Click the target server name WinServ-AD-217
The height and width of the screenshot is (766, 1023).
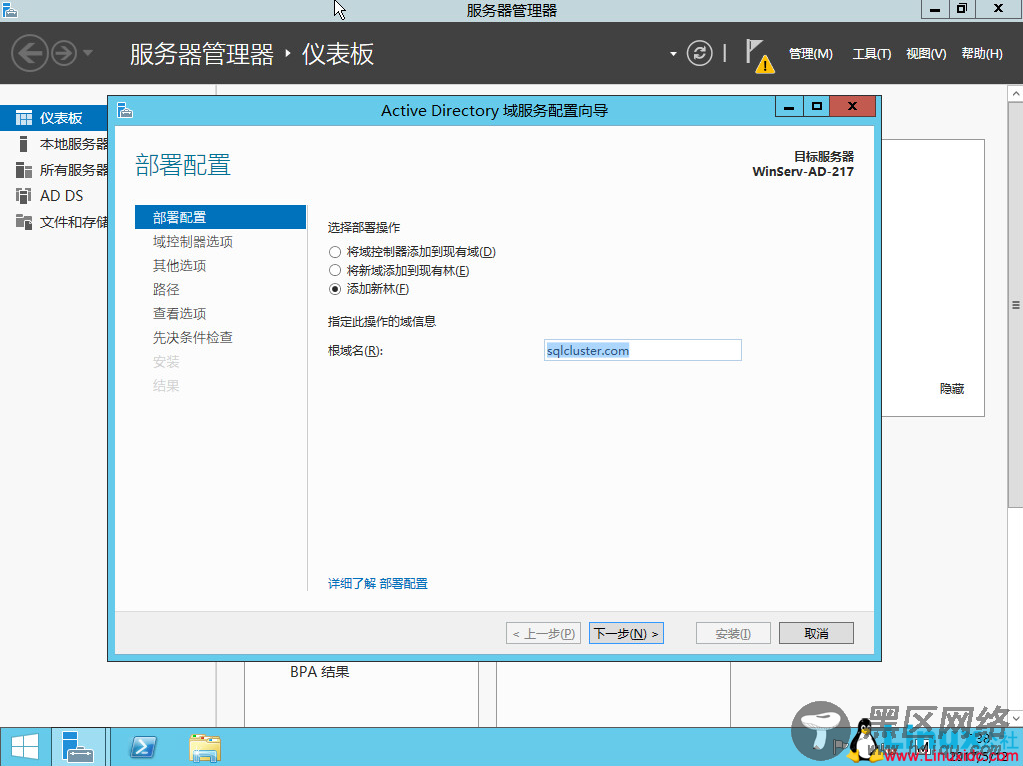click(x=803, y=172)
